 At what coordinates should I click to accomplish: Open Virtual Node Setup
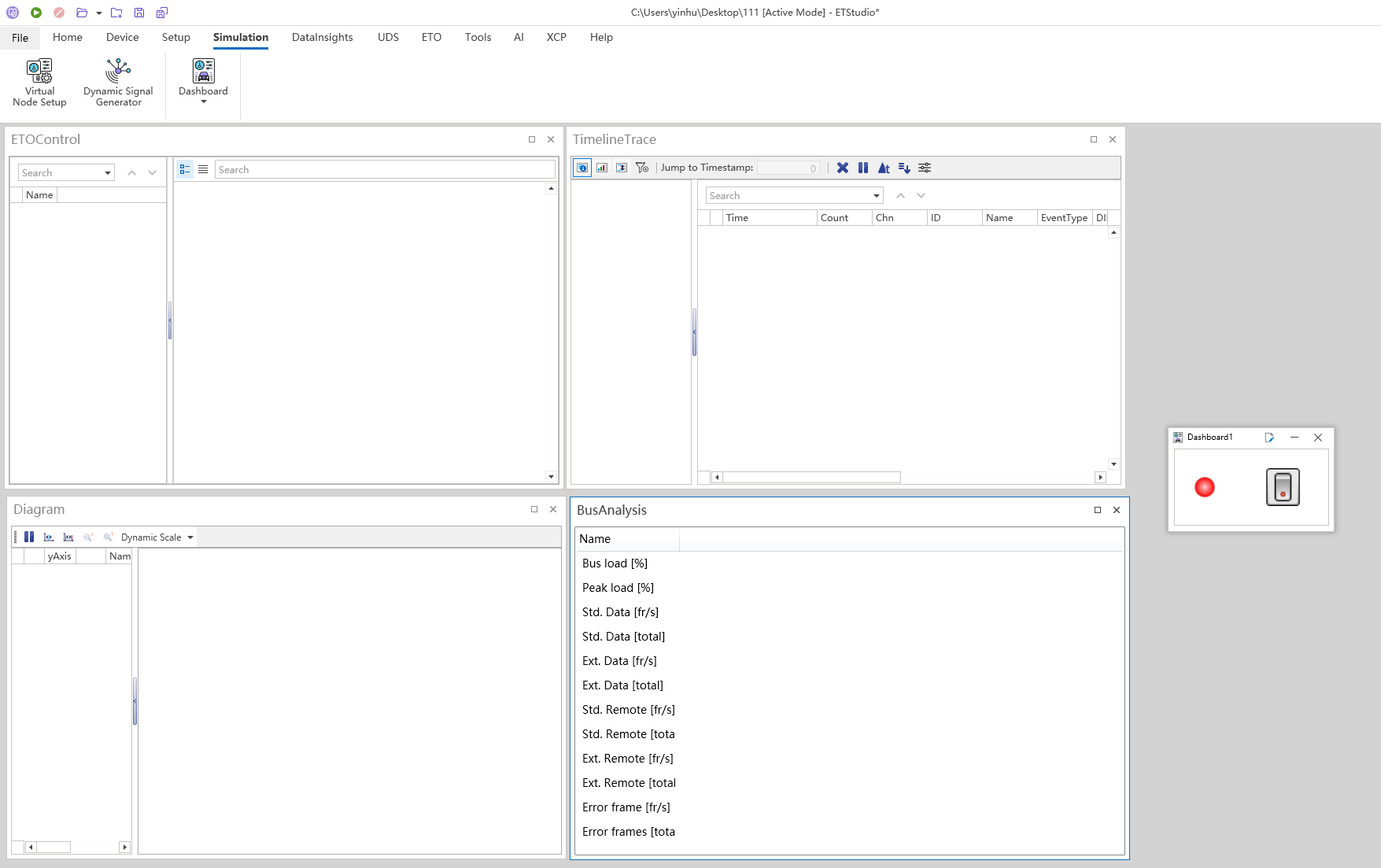tap(39, 82)
